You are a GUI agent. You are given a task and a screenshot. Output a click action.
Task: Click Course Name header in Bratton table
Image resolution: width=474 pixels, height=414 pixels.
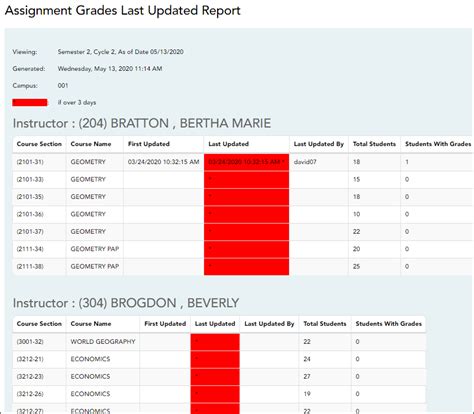click(91, 144)
